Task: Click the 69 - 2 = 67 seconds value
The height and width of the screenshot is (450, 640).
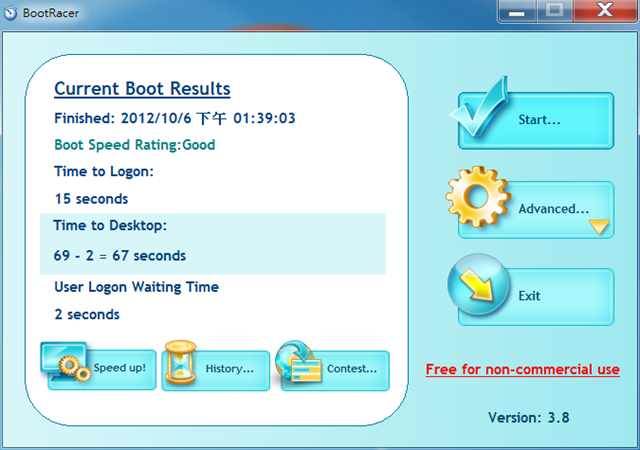Action: tap(120, 256)
